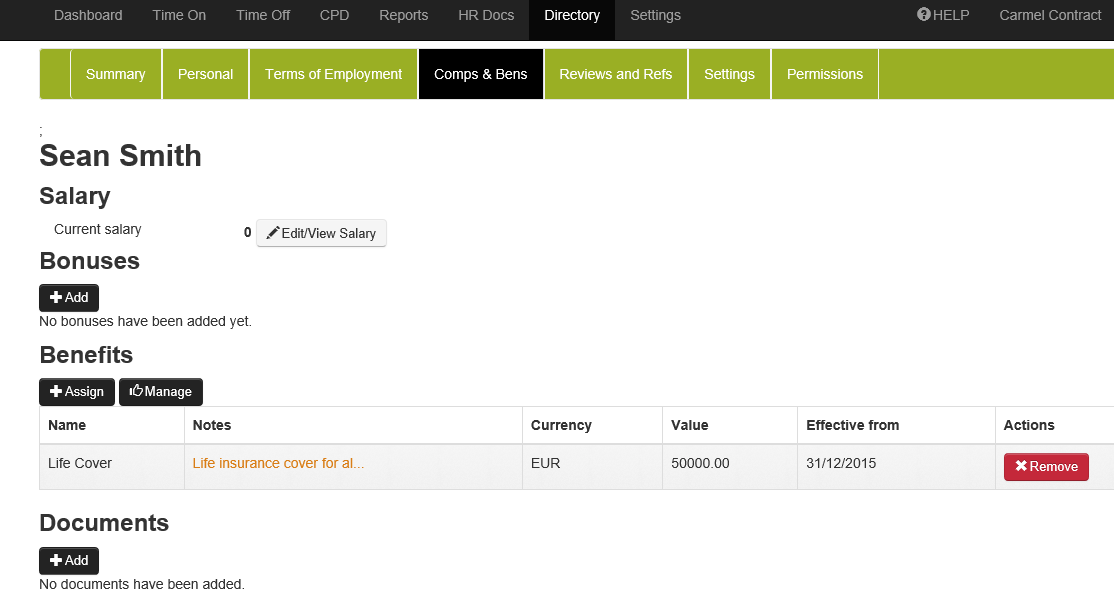This screenshot has height=596, width=1114.
Task: Open Reports from the top navigation
Action: coord(403,15)
